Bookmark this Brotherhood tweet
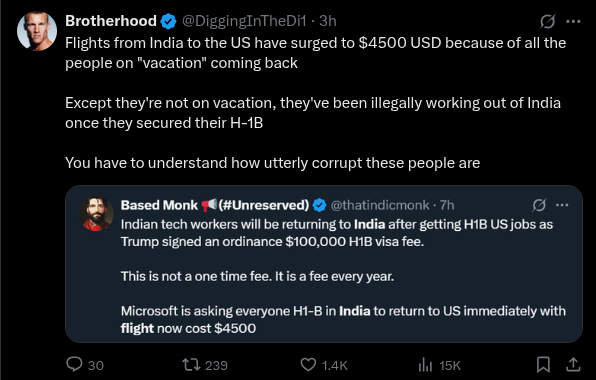596x380 pixels. (543, 364)
